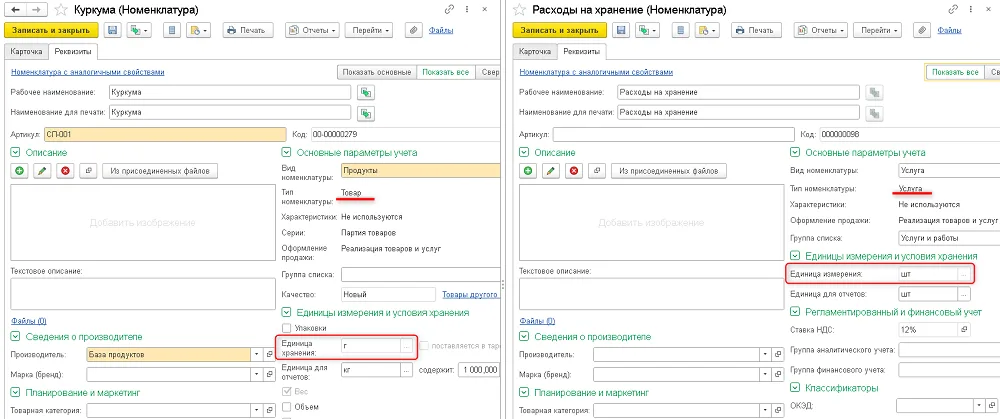Click Записать и закрыть in right window
This screenshot has width=1000, height=419.
559,30
